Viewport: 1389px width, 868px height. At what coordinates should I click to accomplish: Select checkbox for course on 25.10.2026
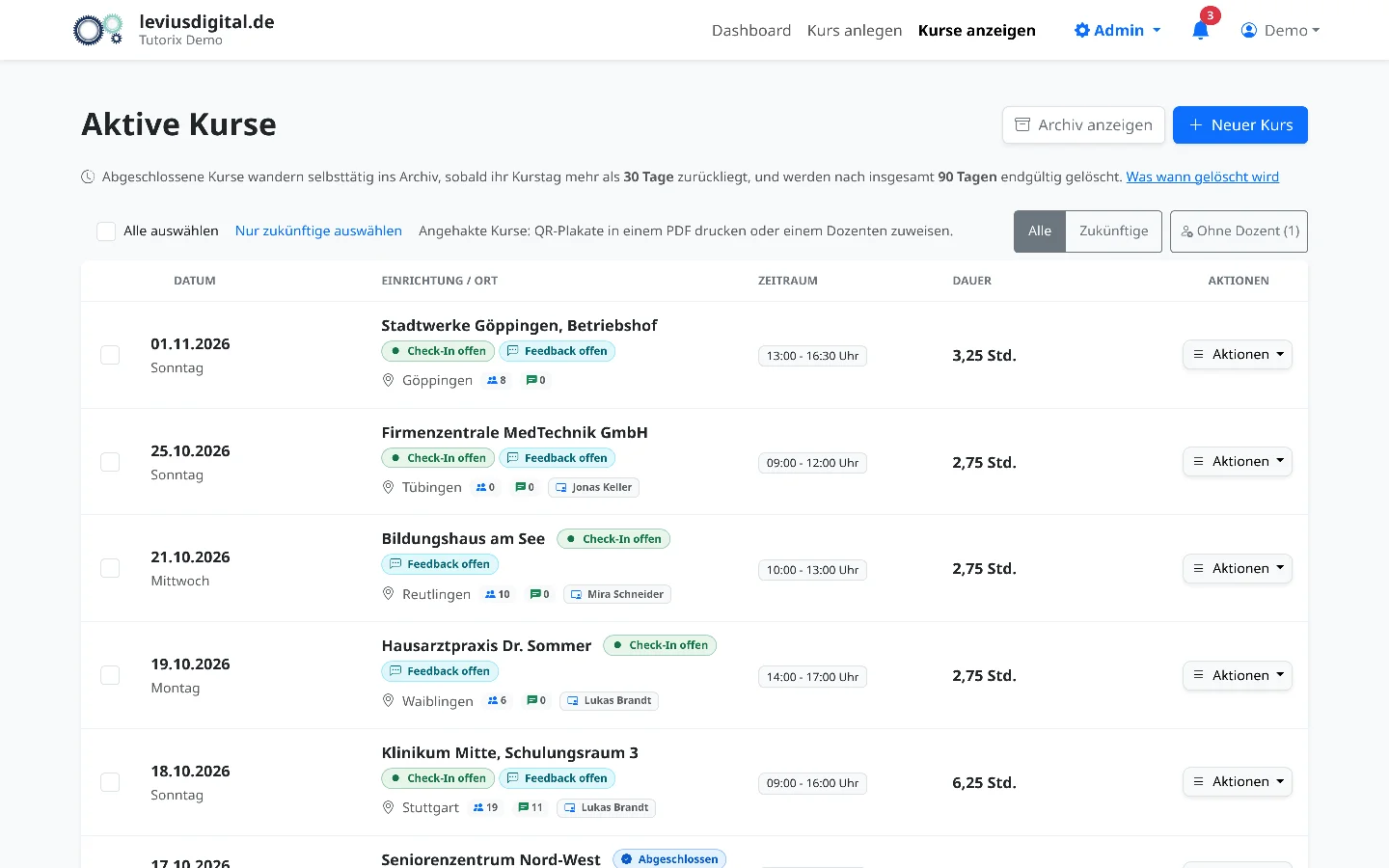(110, 462)
